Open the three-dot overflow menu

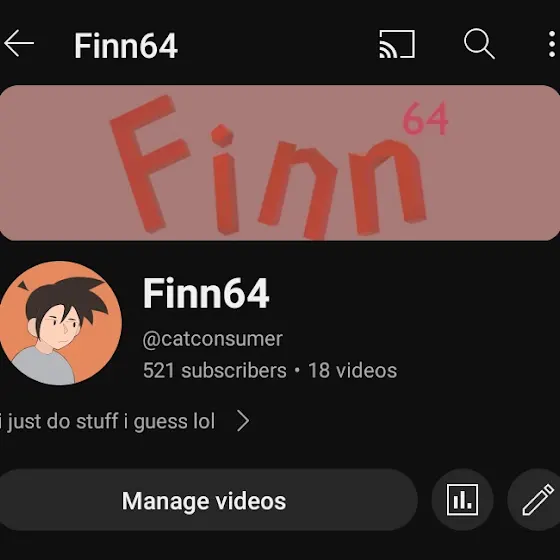click(x=552, y=44)
